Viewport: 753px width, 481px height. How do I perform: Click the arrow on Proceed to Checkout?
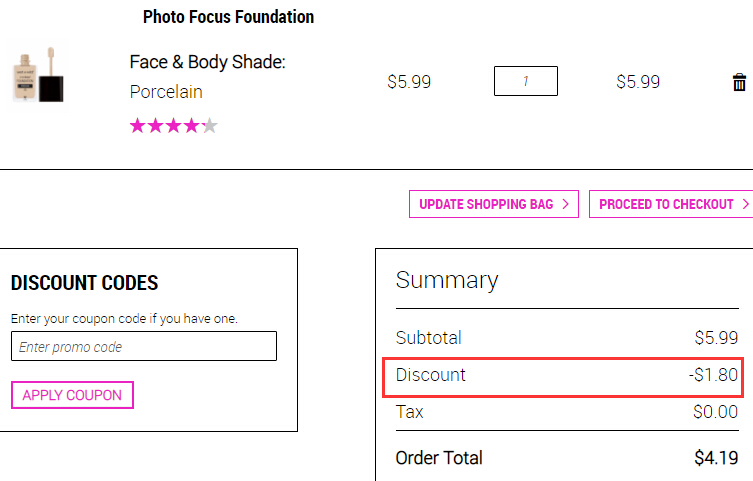(745, 204)
